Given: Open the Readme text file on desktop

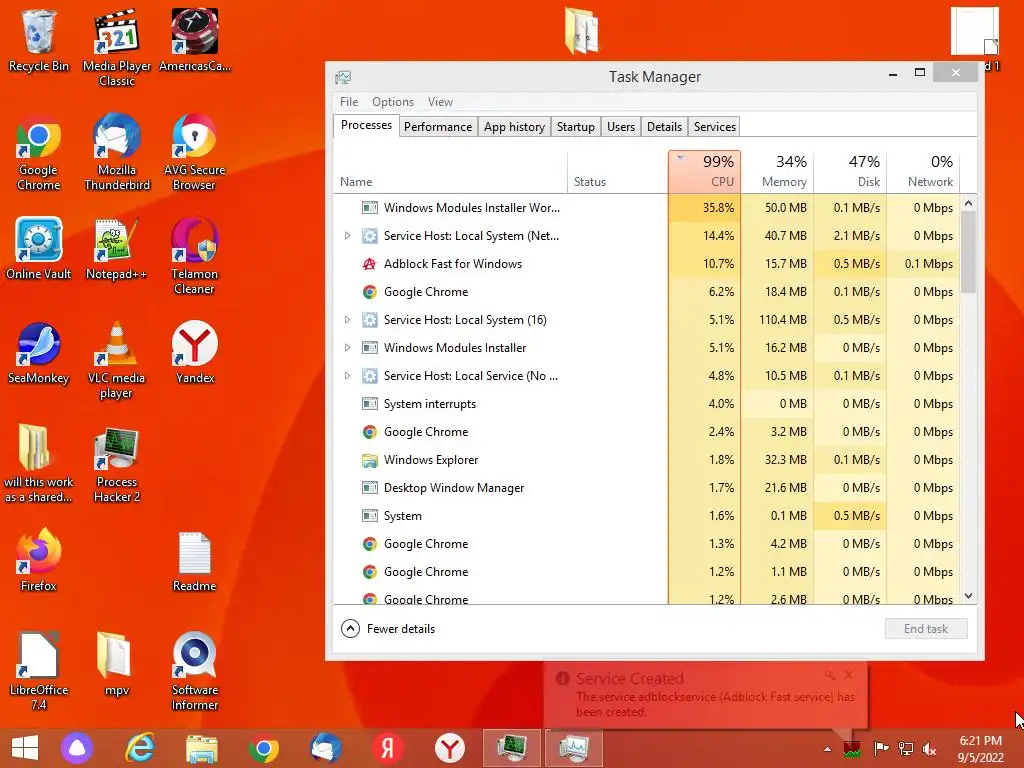Looking at the screenshot, I should click(195, 562).
